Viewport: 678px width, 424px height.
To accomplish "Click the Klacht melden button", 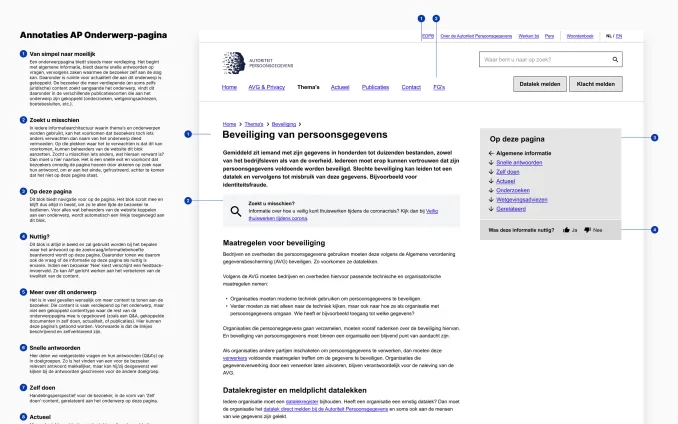I will [x=595, y=84].
